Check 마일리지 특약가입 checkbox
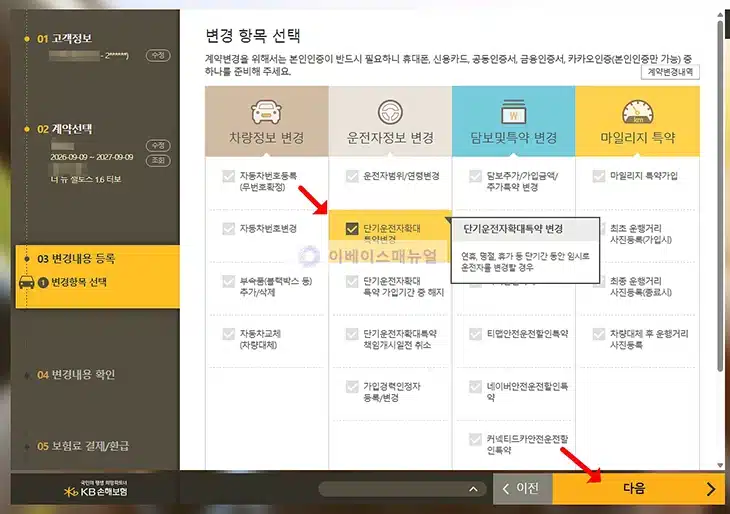Screen dimensions: 730x514 [x=599, y=176]
